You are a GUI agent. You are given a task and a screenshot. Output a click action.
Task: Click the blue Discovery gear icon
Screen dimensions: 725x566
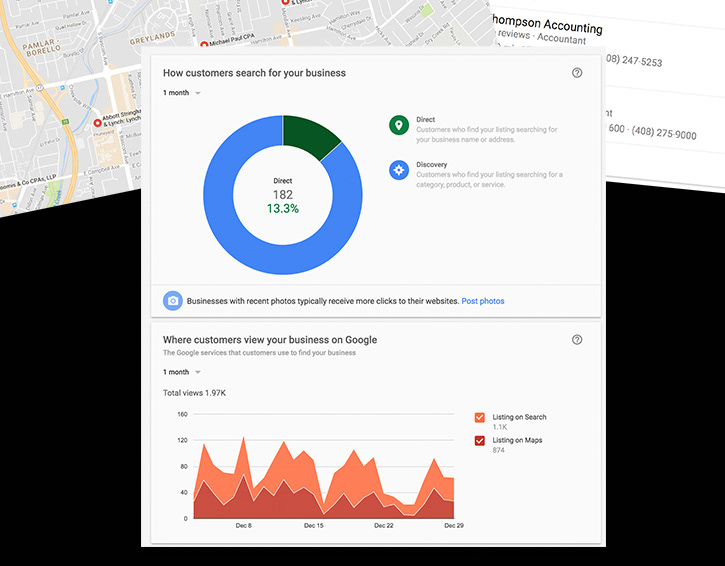pos(399,170)
